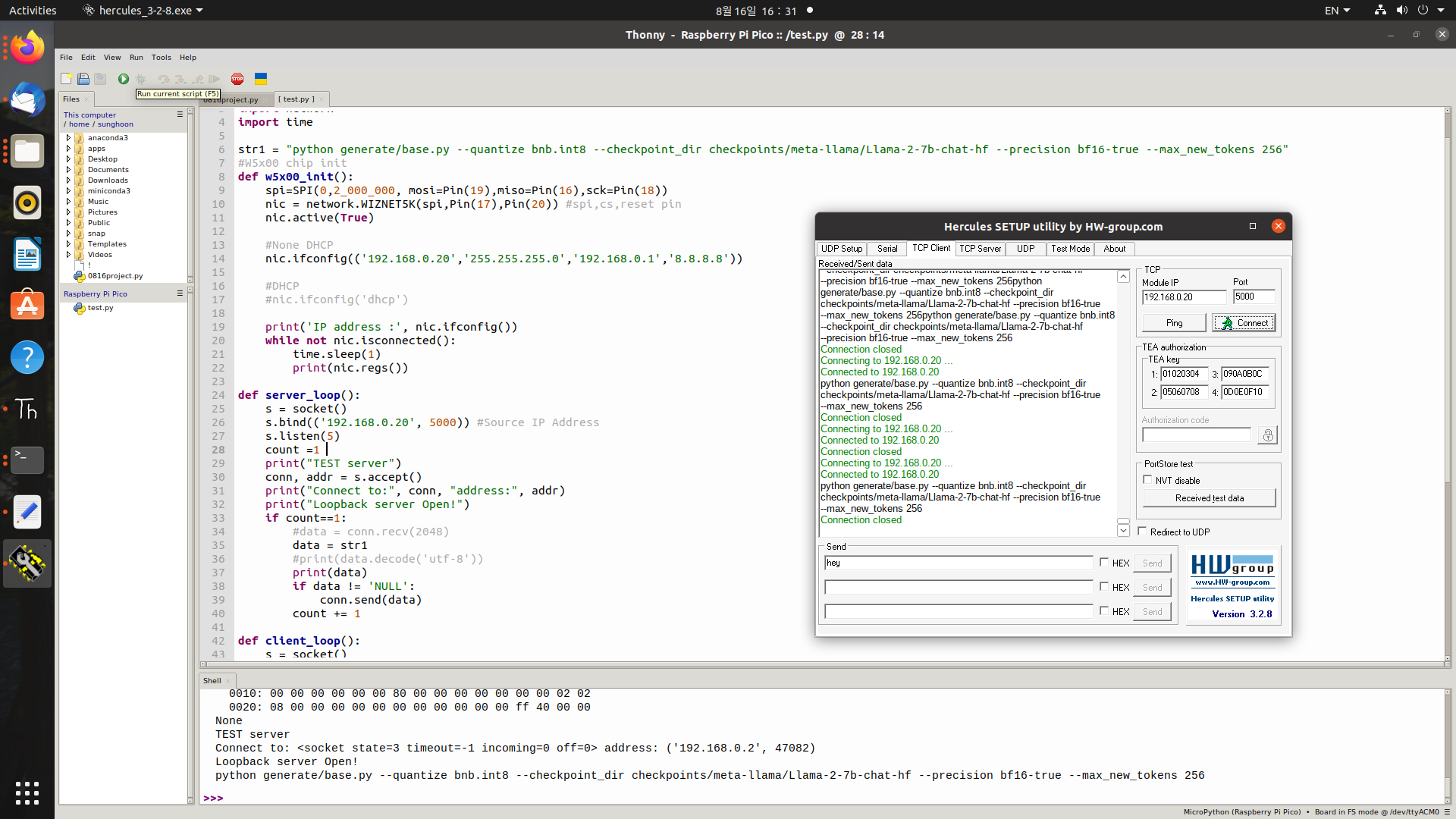This screenshot has height=819, width=1456.
Task: Open This computer panel menu
Action: point(180,115)
